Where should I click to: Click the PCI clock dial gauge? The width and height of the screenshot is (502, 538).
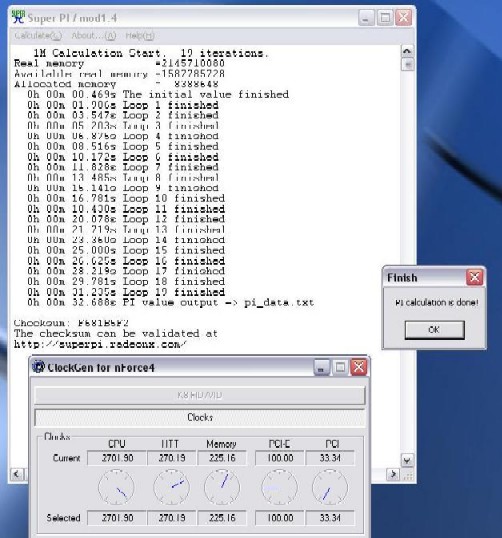tap(330, 488)
